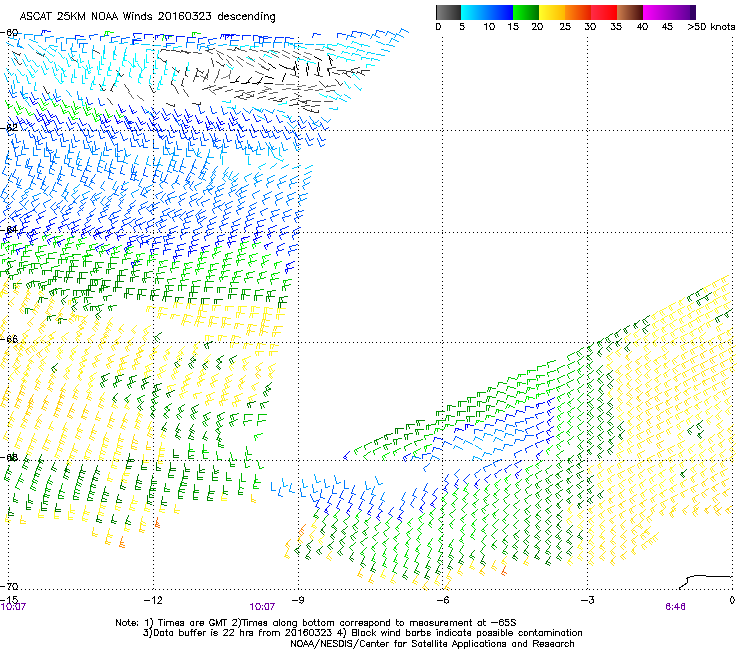Select the red 30–35 knot legend segment
The image size is (740, 650).
(x=604, y=12)
